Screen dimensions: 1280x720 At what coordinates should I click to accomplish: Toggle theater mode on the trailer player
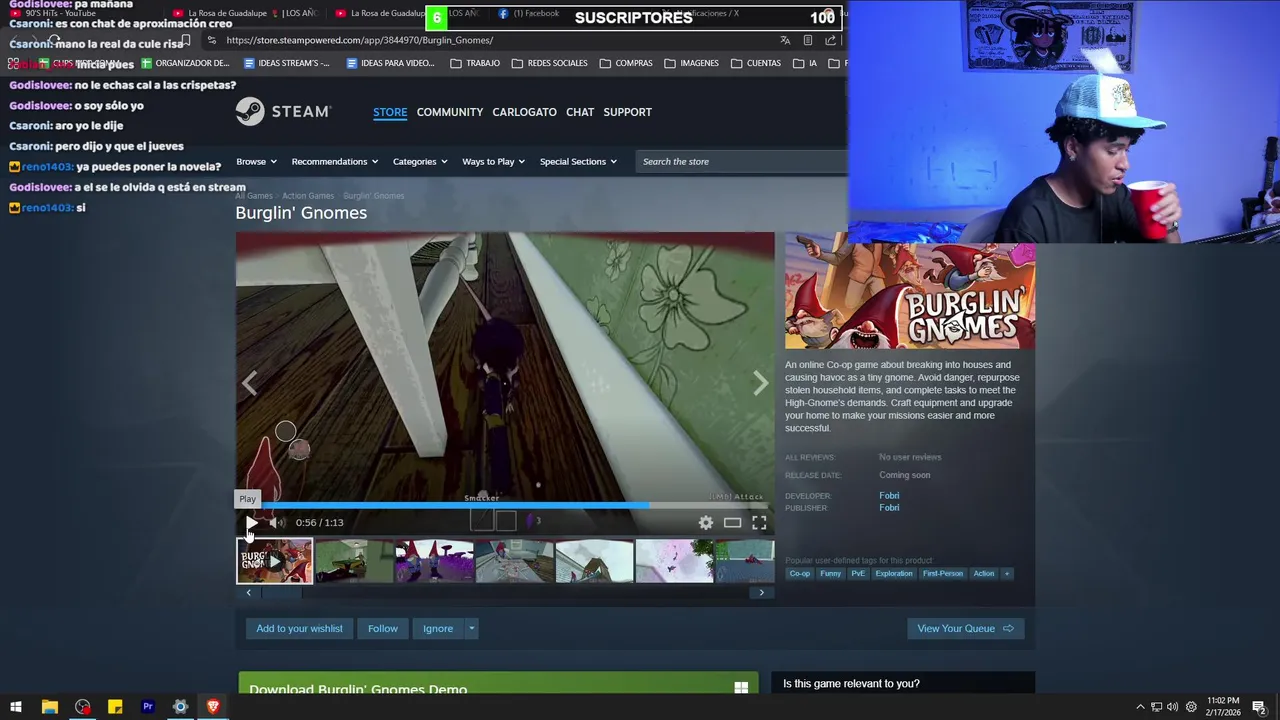pos(733,522)
